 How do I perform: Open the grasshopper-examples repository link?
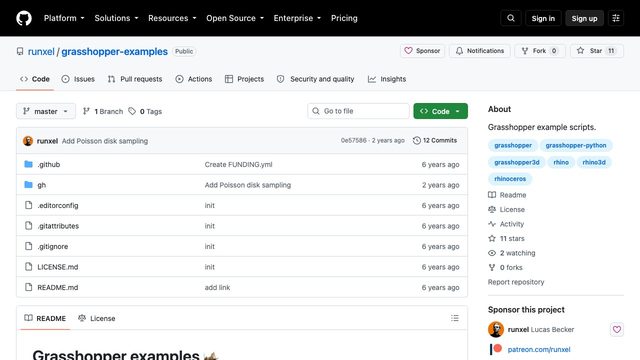click(x=114, y=51)
